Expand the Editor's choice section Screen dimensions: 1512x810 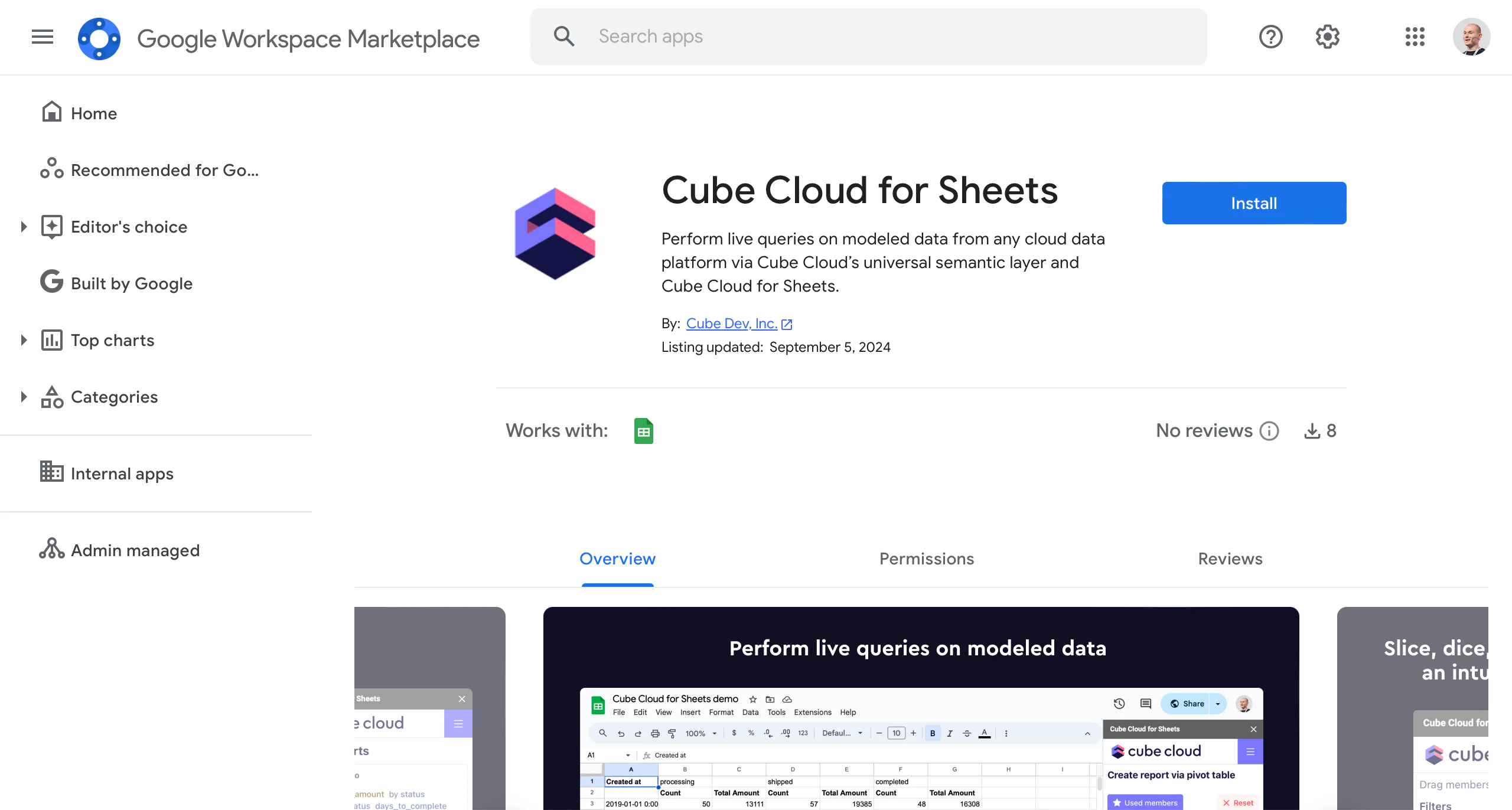(x=24, y=227)
